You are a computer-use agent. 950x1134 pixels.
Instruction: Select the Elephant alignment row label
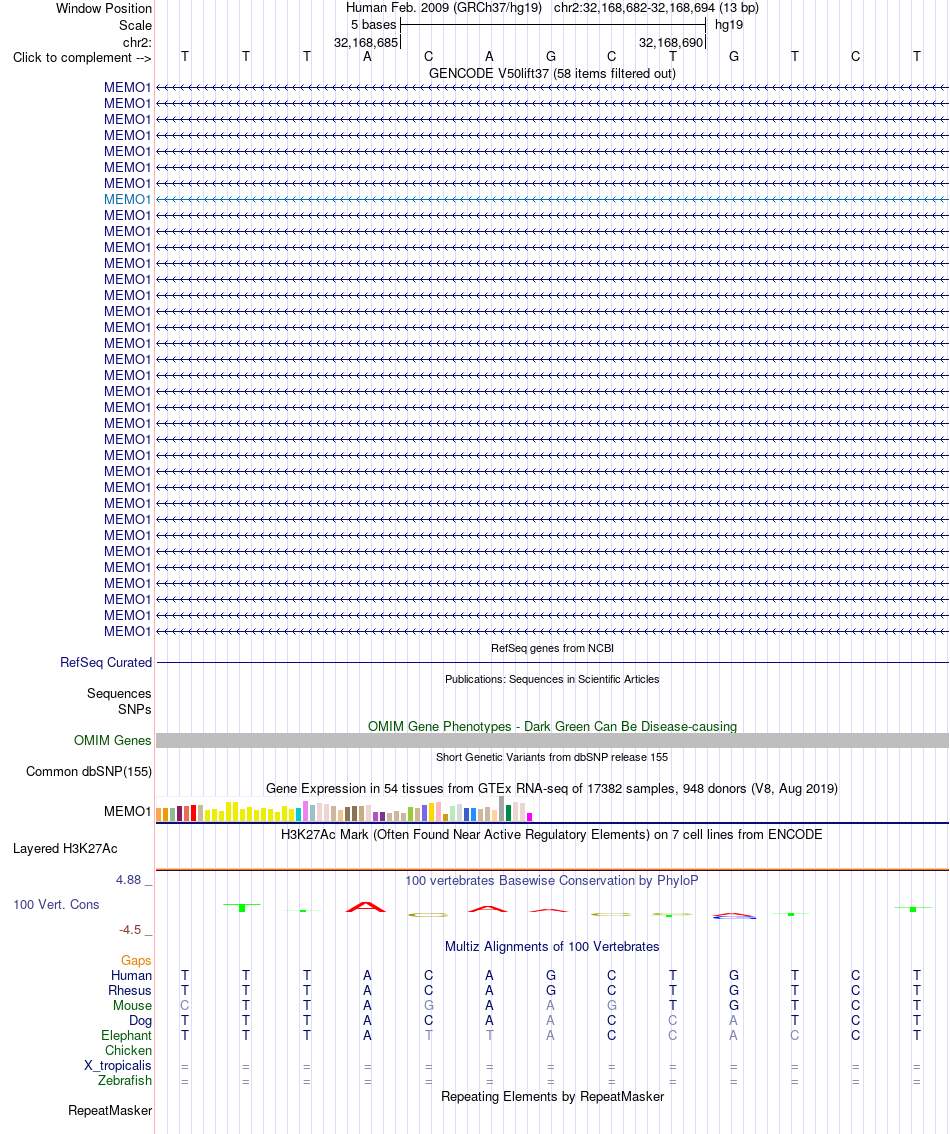(127, 1036)
